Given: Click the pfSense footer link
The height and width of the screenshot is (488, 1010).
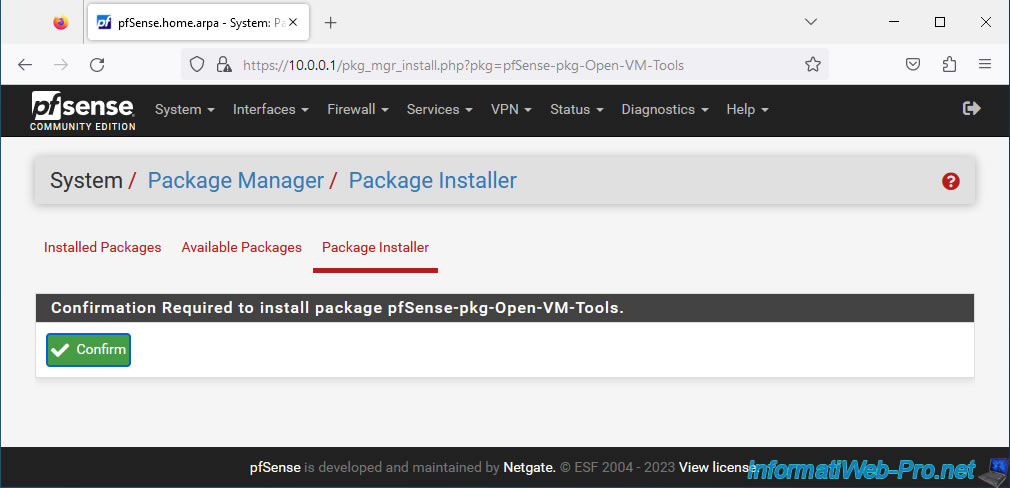Looking at the screenshot, I should (x=275, y=467).
